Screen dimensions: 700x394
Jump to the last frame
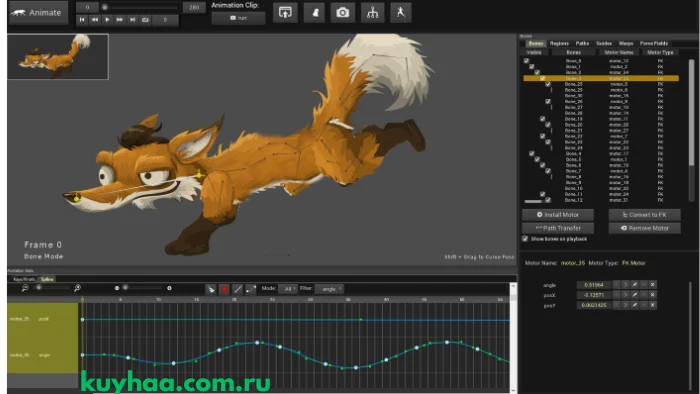(x=133, y=20)
